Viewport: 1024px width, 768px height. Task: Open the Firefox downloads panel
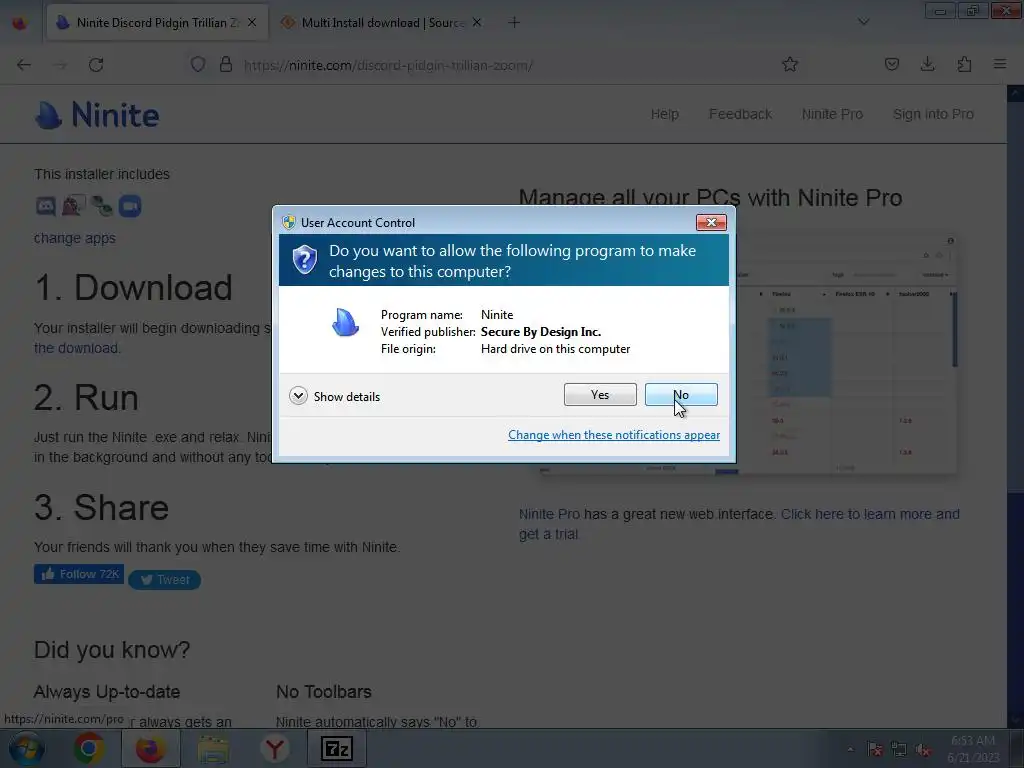(927, 64)
